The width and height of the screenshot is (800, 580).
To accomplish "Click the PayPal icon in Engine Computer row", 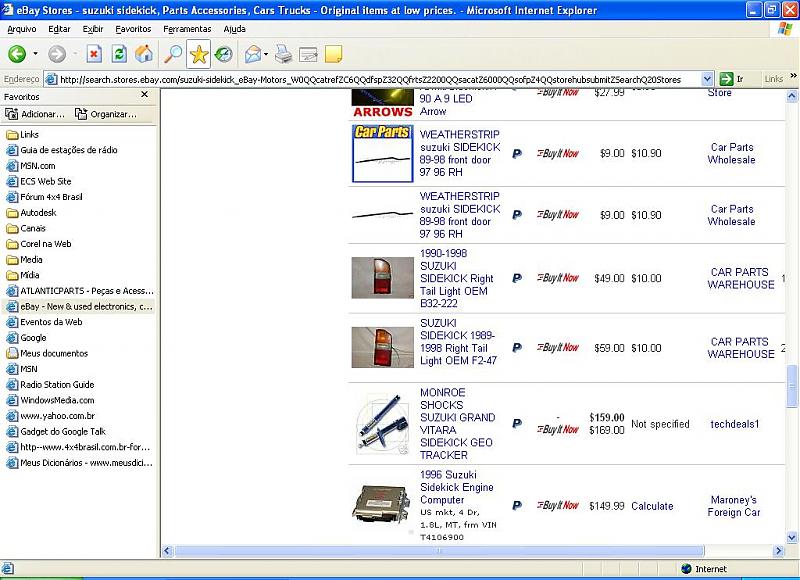I will [517, 506].
